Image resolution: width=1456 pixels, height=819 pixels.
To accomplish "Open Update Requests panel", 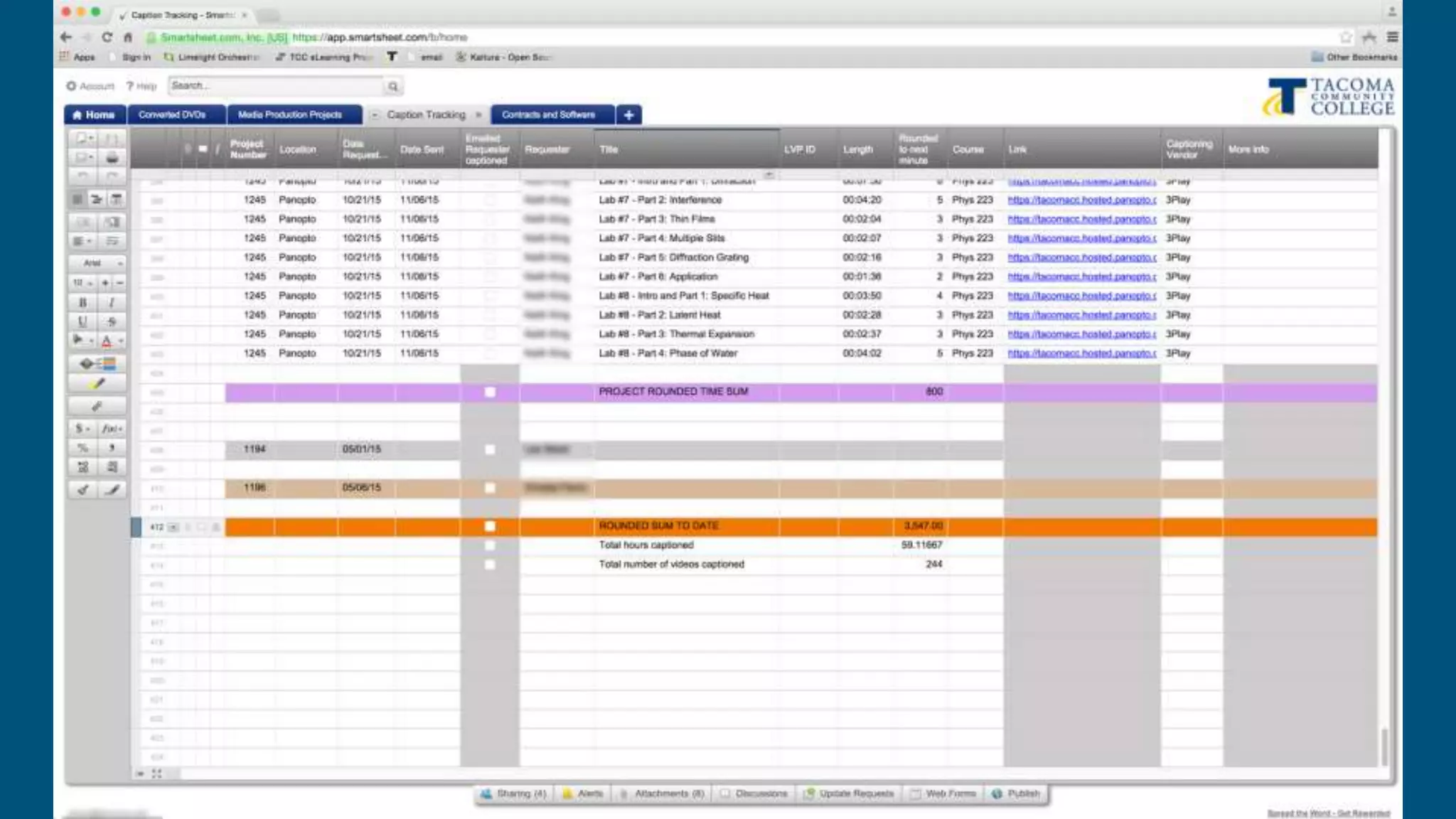I will click(x=850, y=793).
